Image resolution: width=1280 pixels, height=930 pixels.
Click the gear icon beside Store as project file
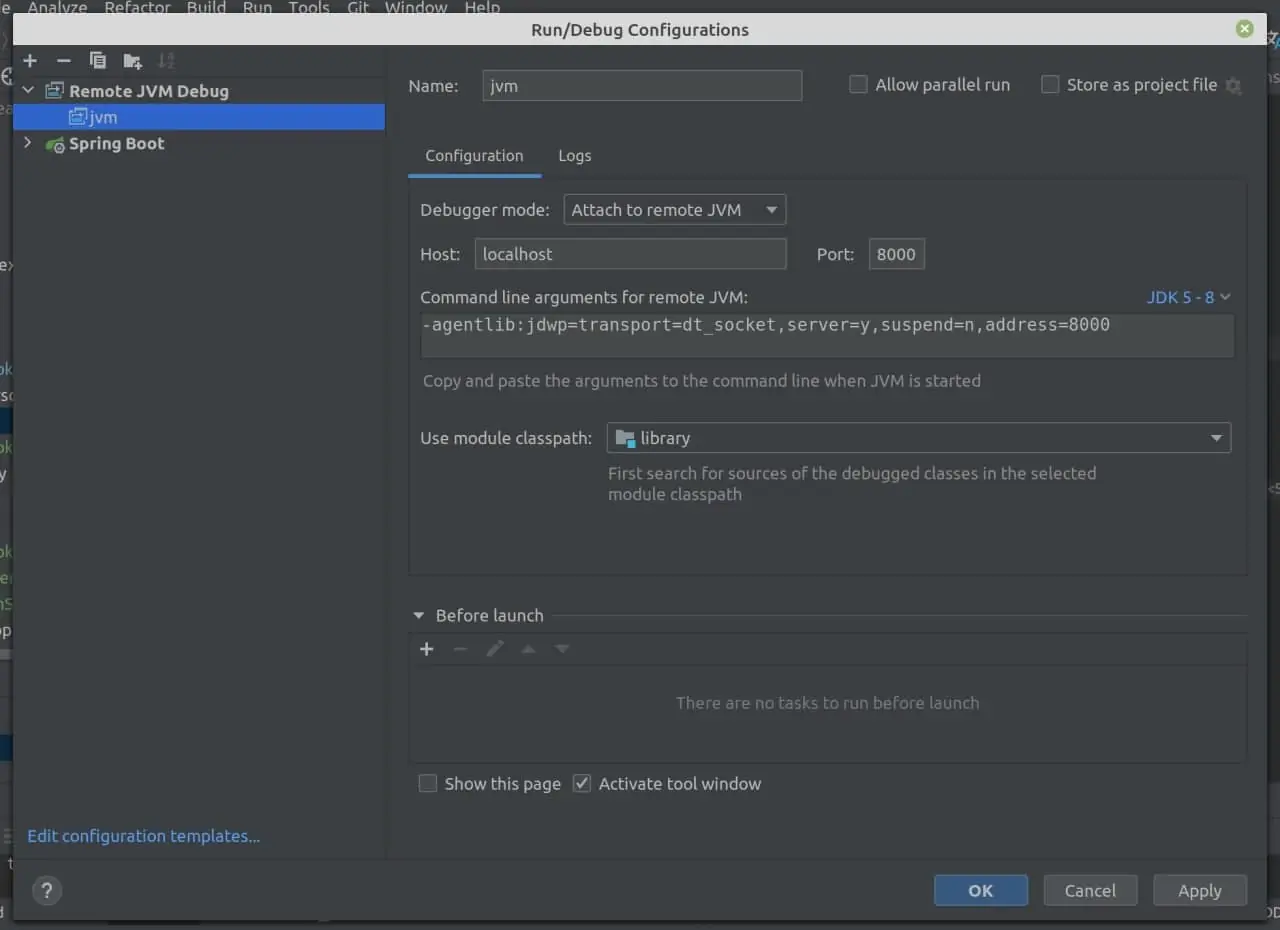[x=1234, y=86]
